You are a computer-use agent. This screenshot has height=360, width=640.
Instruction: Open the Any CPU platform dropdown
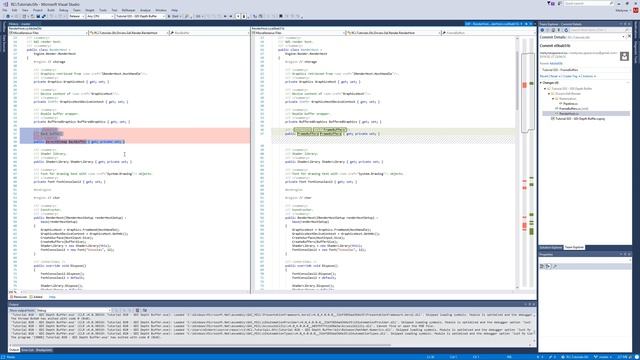pos(100,16)
